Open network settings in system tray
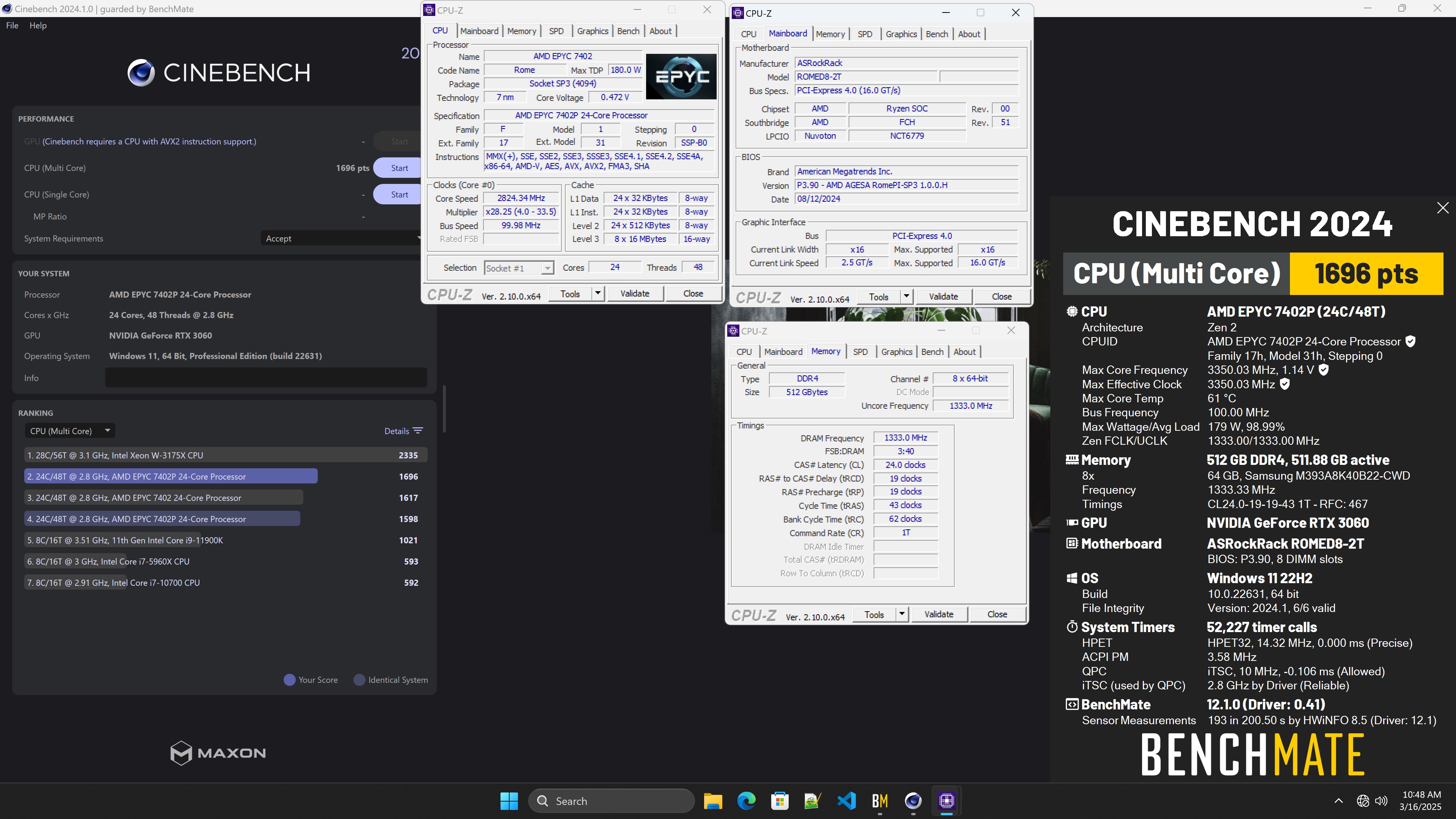Image resolution: width=1456 pixels, height=819 pixels. click(x=1363, y=801)
